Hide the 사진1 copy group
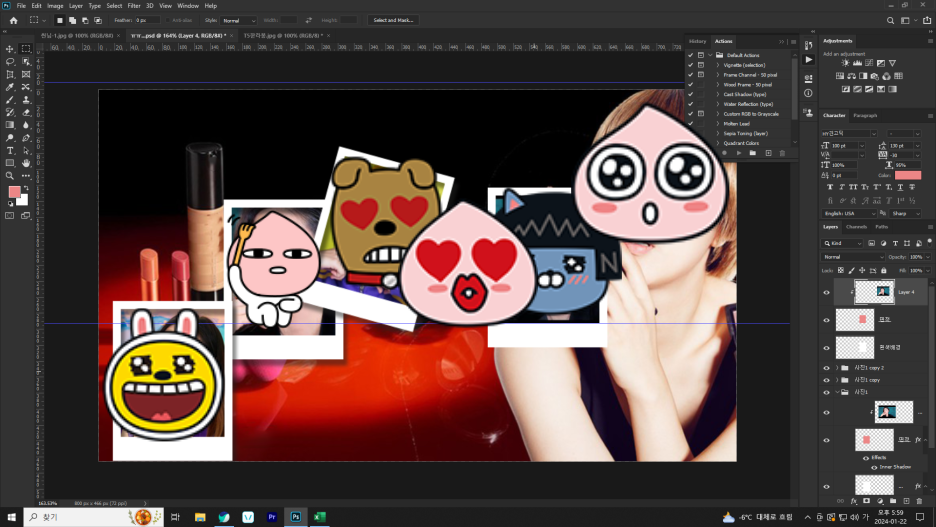936x527 pixels. [827, 380]
